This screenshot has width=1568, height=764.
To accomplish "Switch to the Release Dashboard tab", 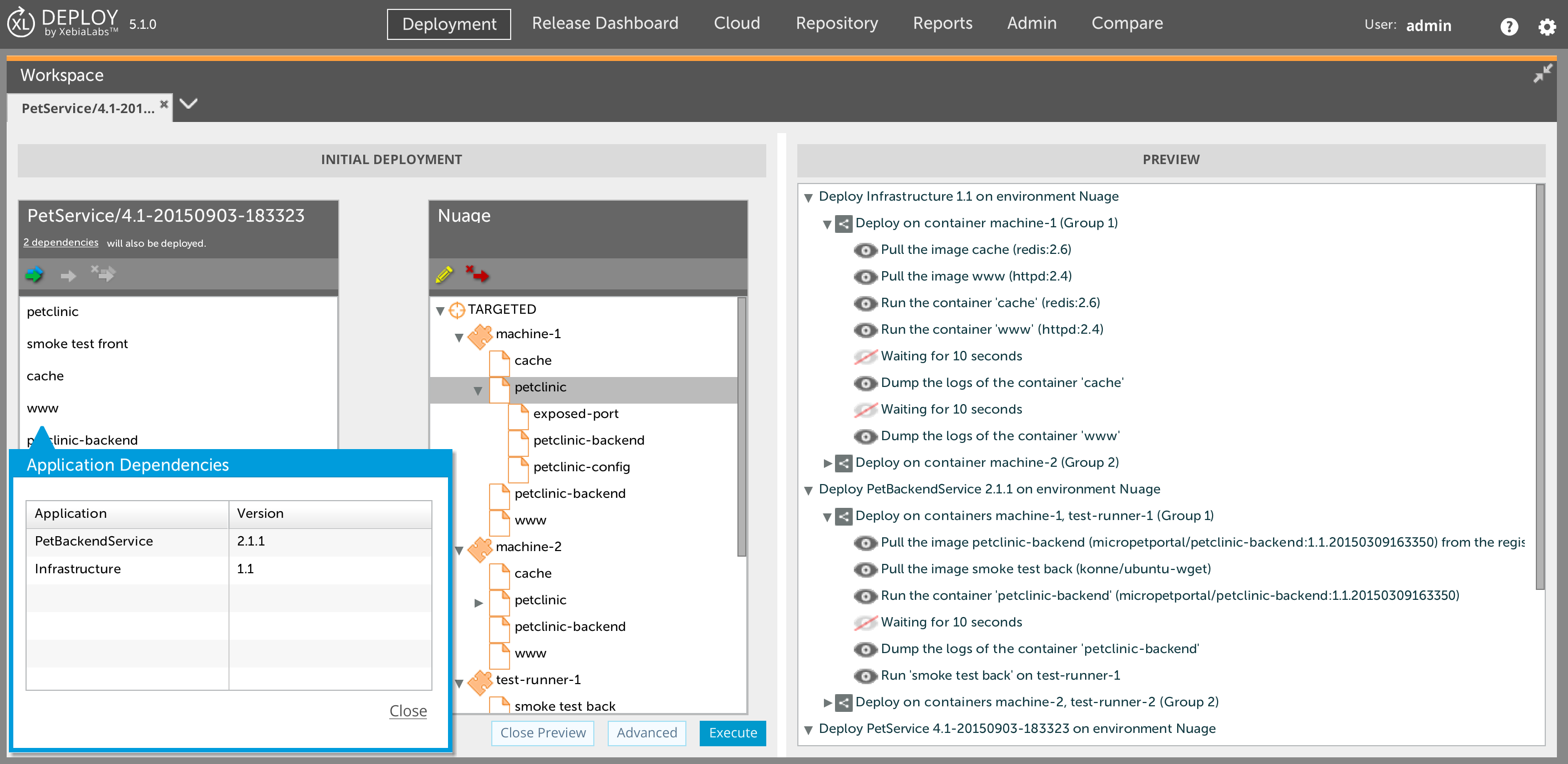I will pyautogui.click(x=604, y=23).
